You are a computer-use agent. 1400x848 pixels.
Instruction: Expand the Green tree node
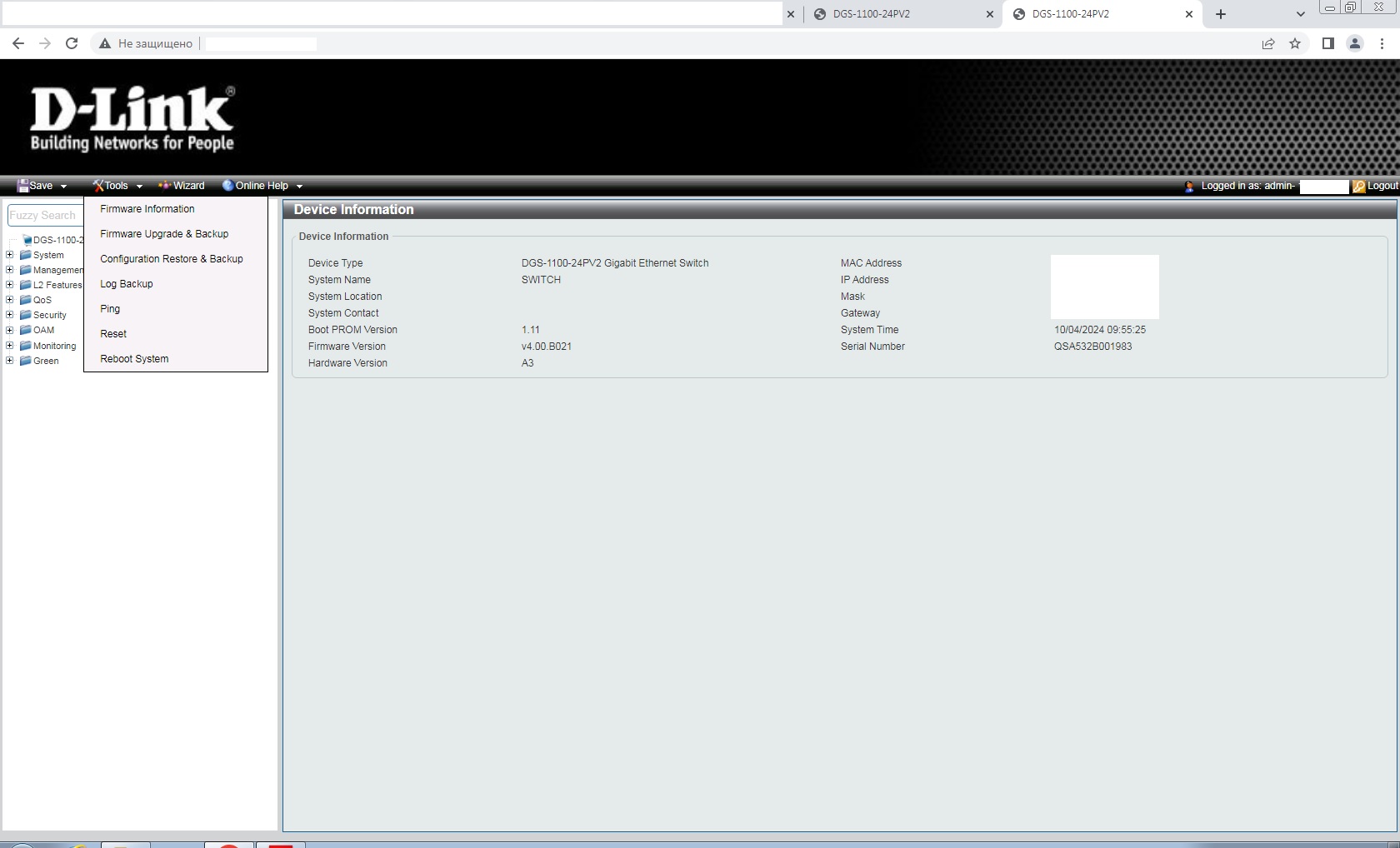[x=10, y=361]
